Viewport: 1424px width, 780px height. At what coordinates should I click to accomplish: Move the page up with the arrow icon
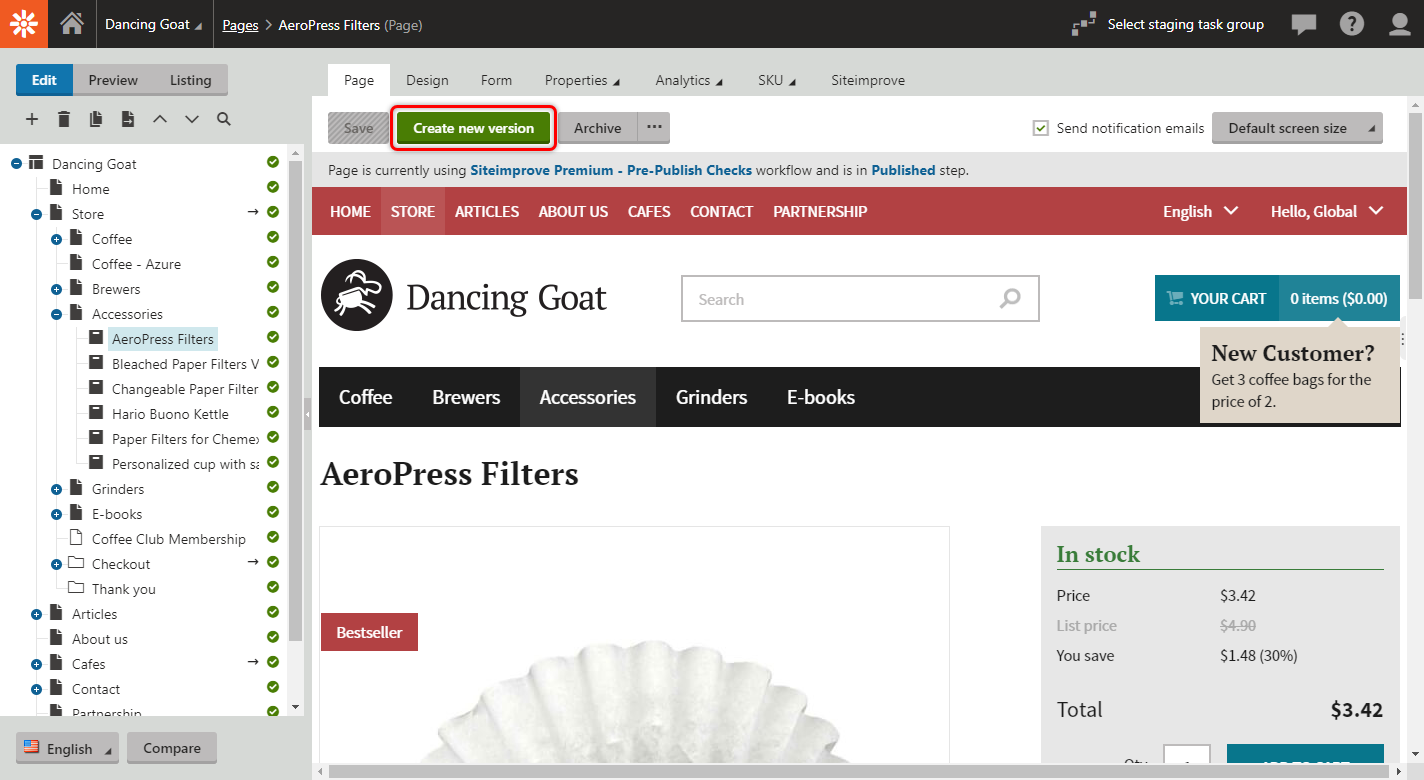pos(160,119)
